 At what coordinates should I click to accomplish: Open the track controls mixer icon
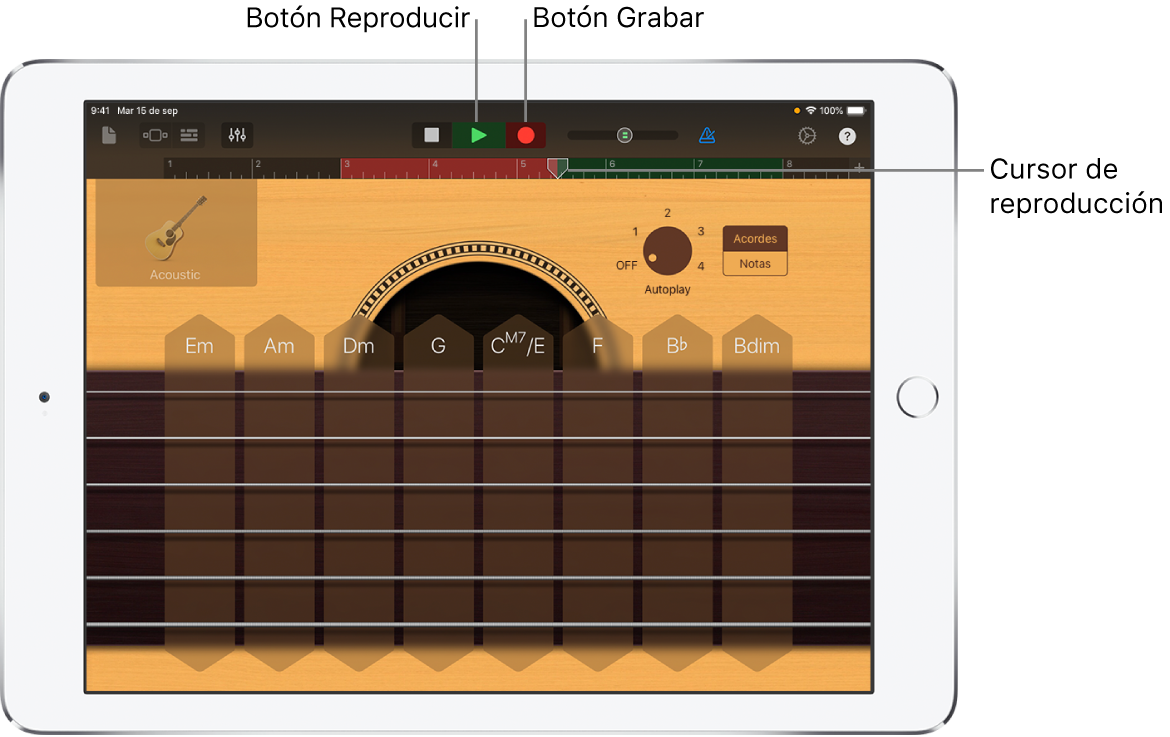[237, 135]
